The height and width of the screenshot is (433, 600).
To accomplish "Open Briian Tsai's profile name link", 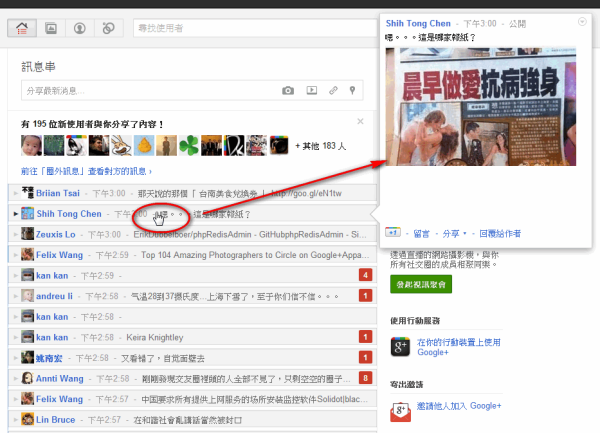I will (x=58, y=193).
